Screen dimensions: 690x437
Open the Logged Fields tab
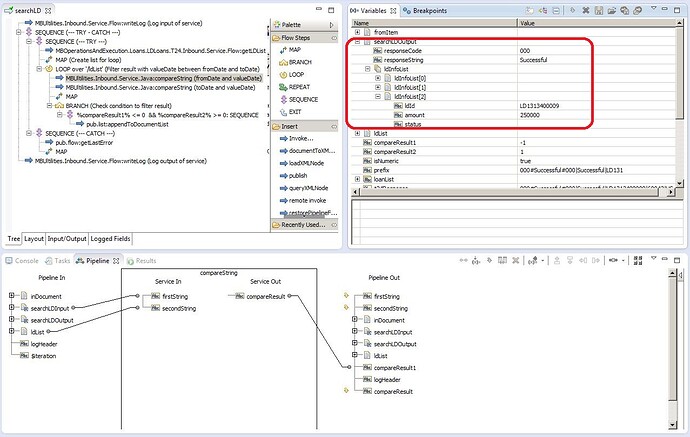point(110,239)
